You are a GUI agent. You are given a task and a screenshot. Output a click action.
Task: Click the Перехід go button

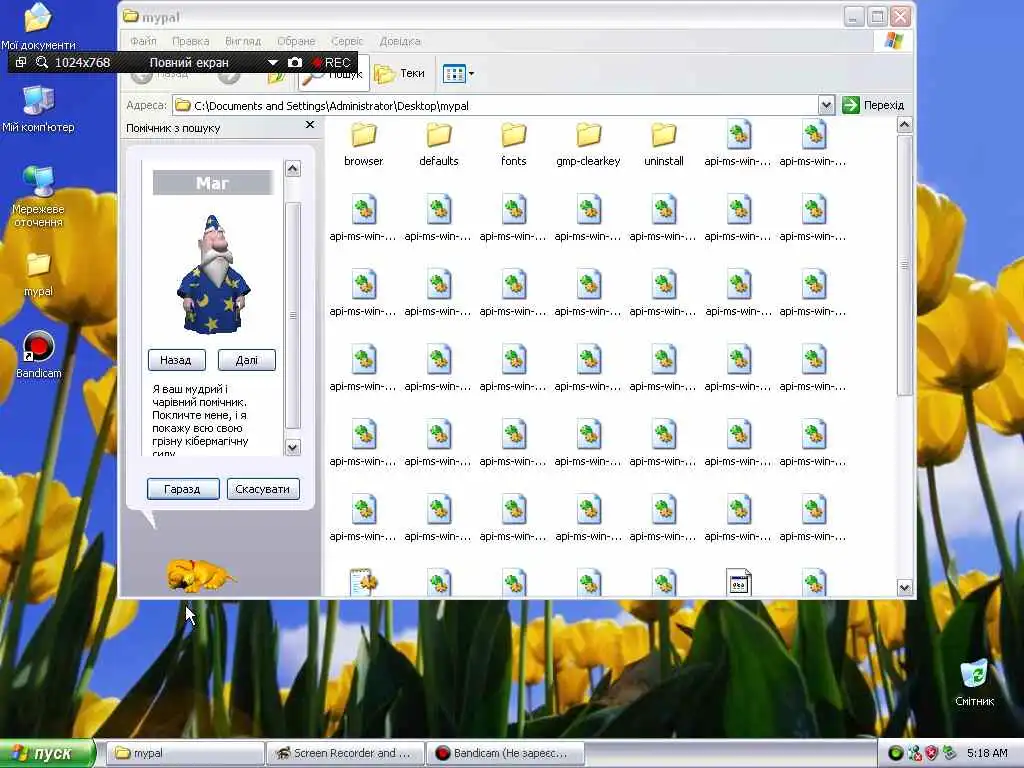874,105
